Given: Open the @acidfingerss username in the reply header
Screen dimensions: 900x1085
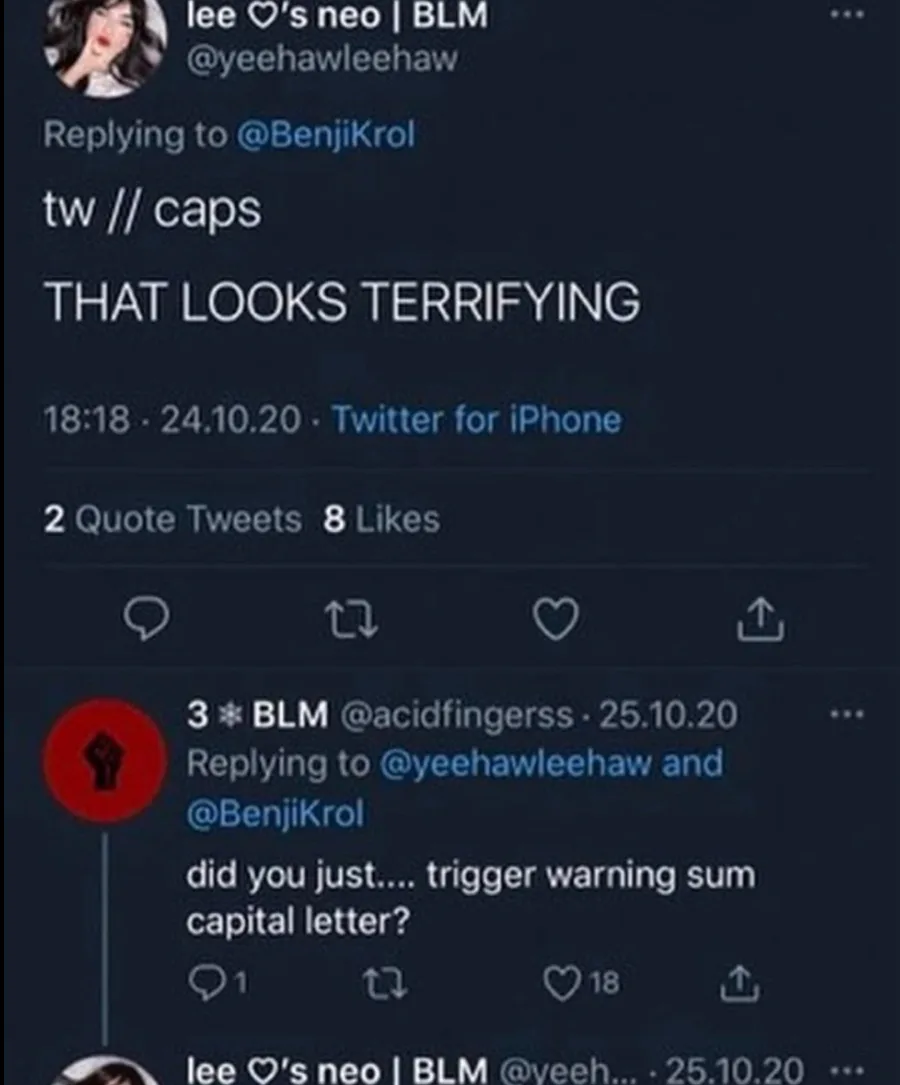Looking at the screenshot, I should pos(457,715).
